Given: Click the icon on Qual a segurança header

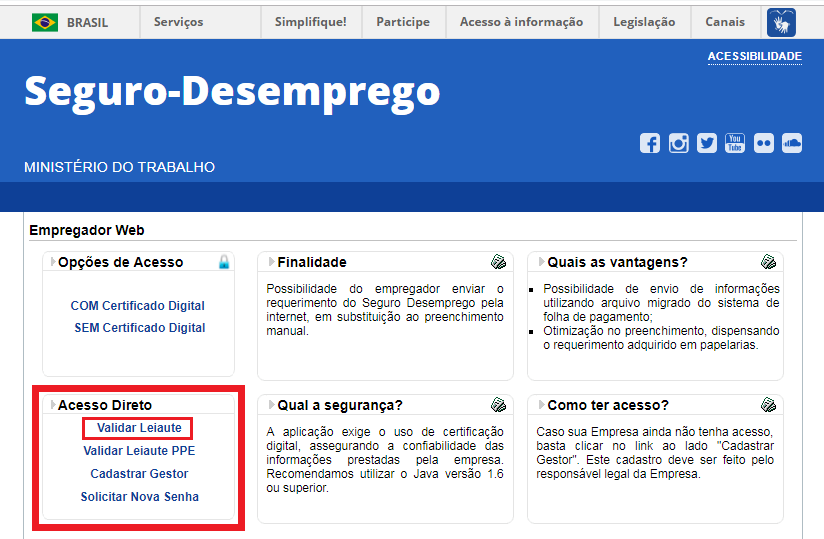Looking at the screenshot, I should tap(498, 405).
